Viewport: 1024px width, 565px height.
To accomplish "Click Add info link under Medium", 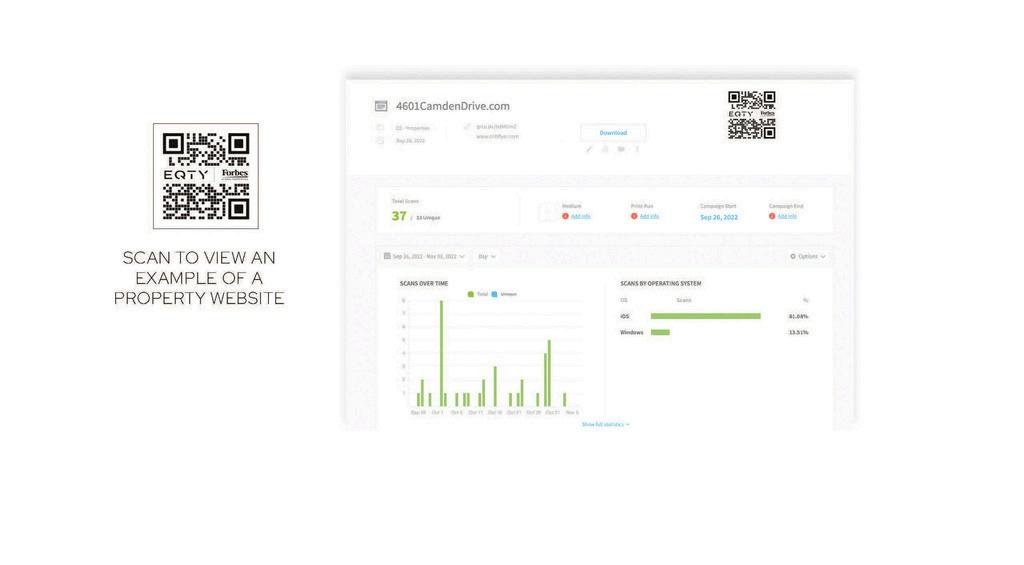I will tap(581, 216).
